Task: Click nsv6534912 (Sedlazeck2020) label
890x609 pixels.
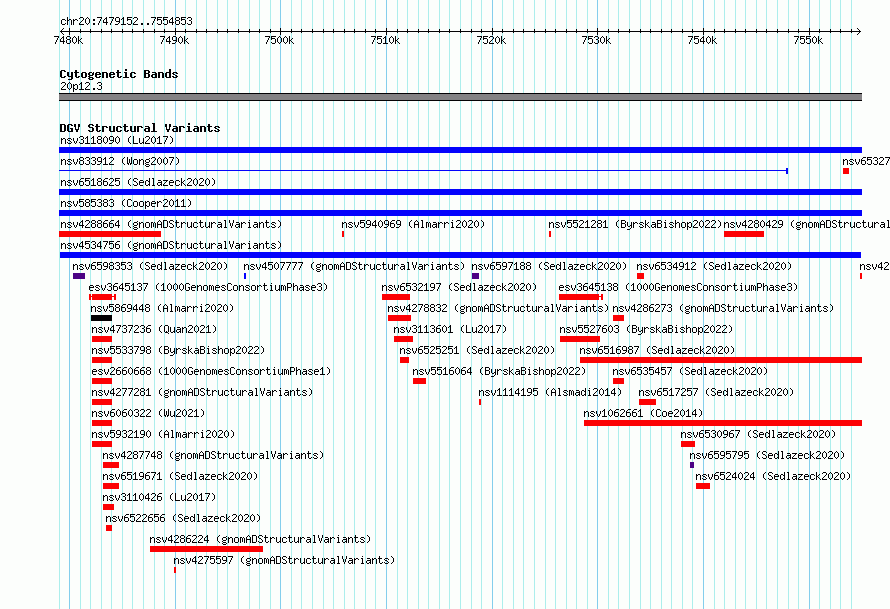Action: pos(714,266)
